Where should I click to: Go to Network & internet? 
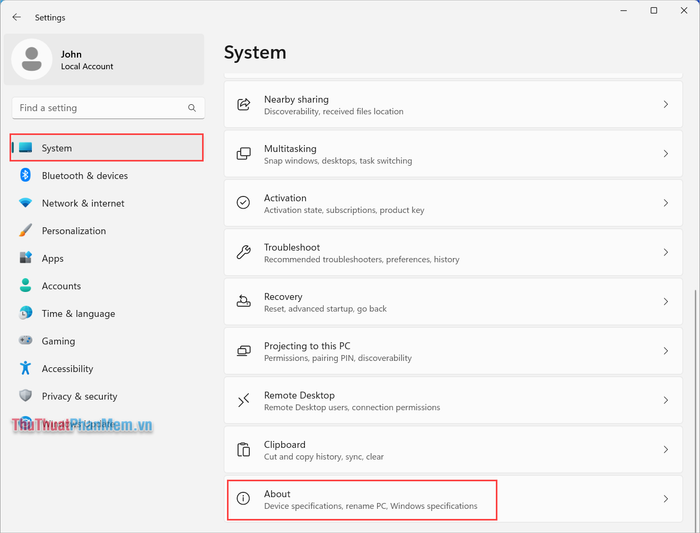pyautogui.click(x=107, y=203)
